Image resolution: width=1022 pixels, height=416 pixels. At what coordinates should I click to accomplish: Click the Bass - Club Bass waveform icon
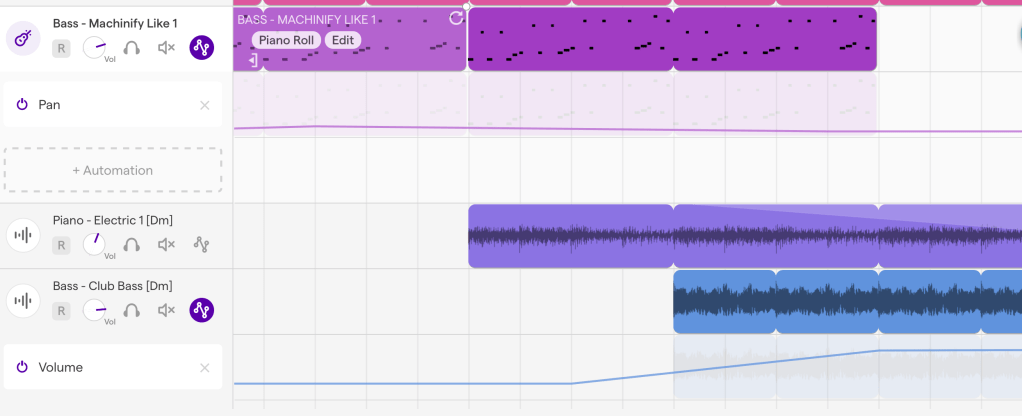(23, 301)
